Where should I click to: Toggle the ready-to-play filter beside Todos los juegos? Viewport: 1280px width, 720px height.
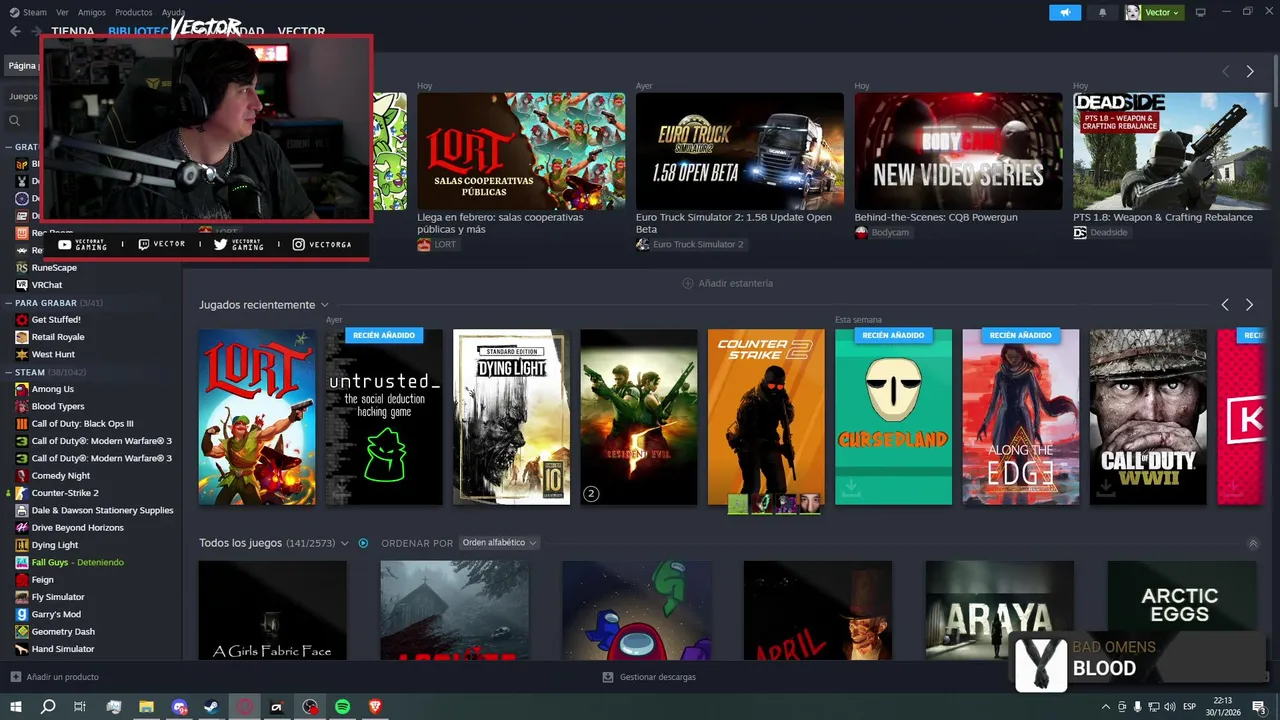coord(363,543)
